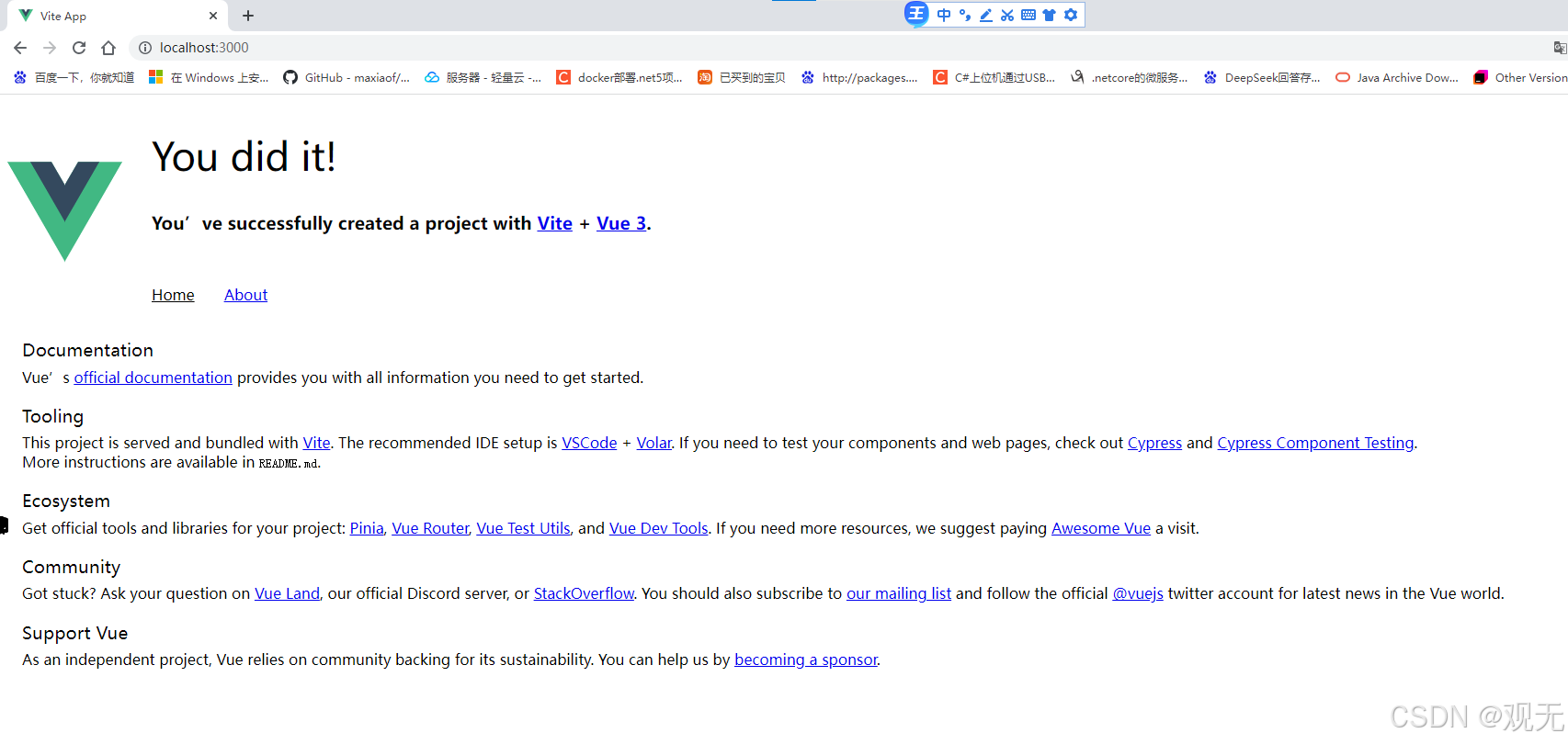Image resolution: width=1568 pixels, height=744 pixels.
Task: Toggle Chinese punctuation mode in IME bar
Action: [965, 15]
